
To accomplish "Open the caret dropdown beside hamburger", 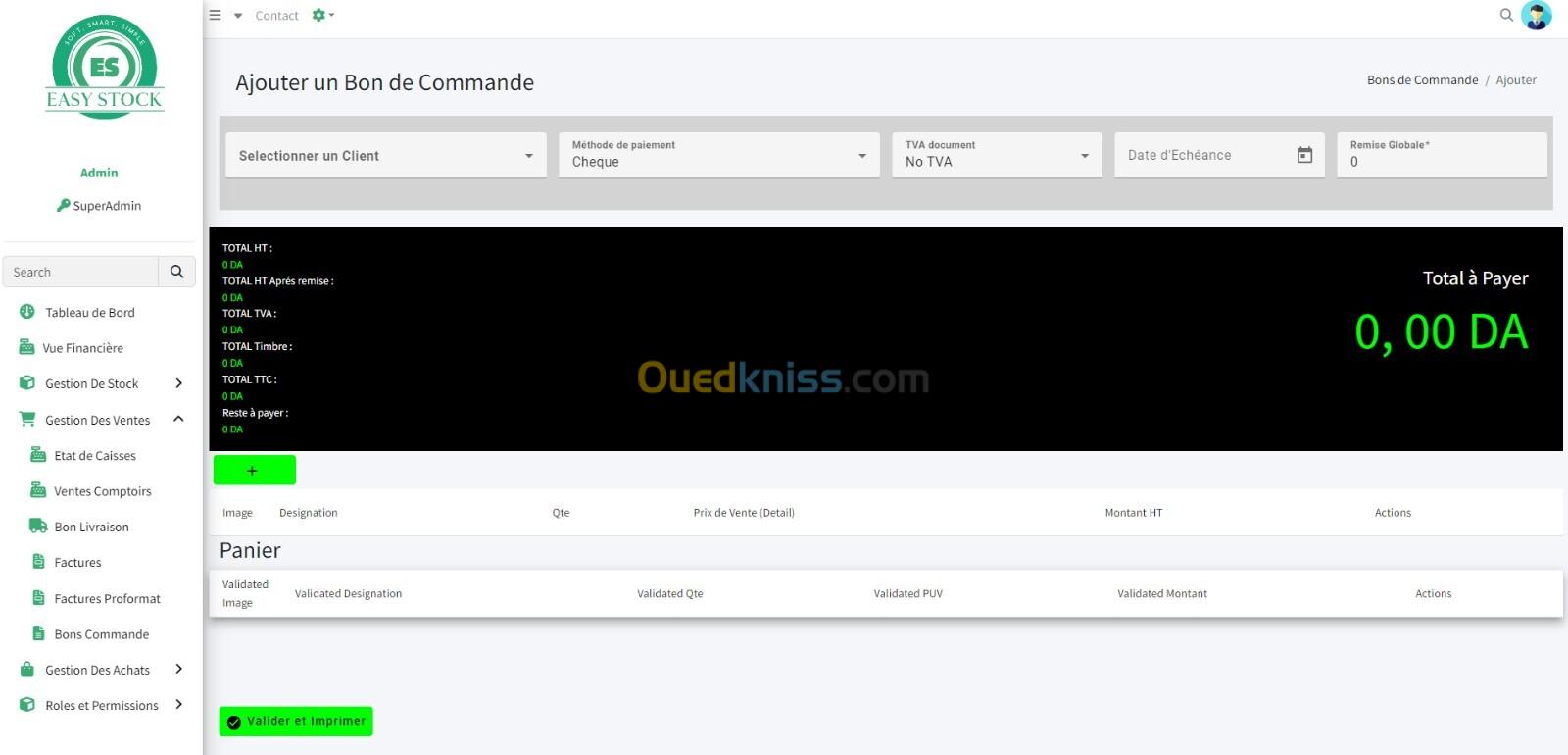I will [x=238, y=16].
